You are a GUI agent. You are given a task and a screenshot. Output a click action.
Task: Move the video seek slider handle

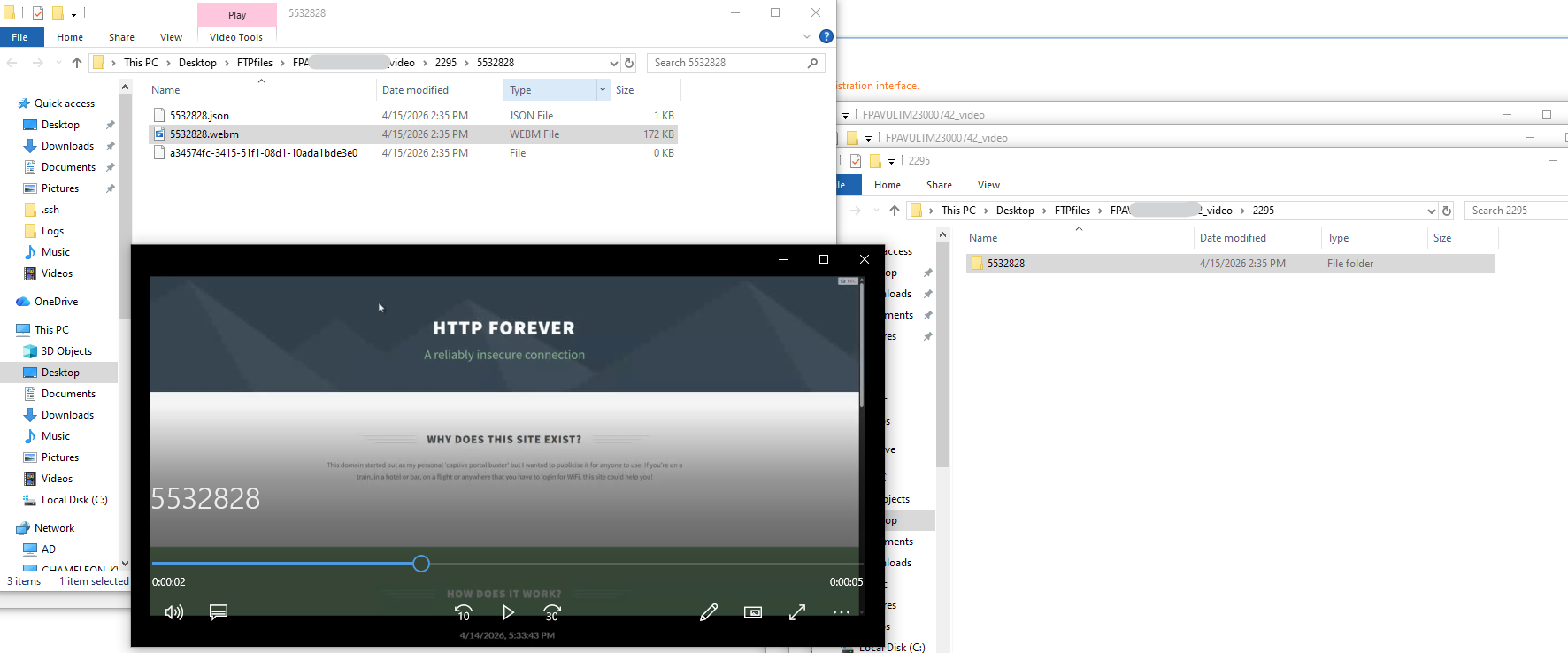pos(421,564)
